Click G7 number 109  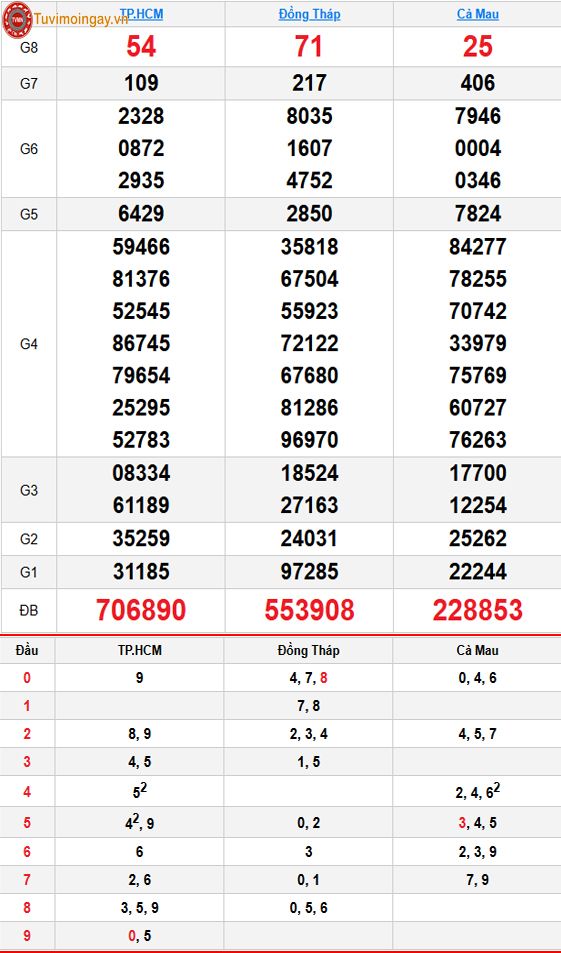click(141, 83)
